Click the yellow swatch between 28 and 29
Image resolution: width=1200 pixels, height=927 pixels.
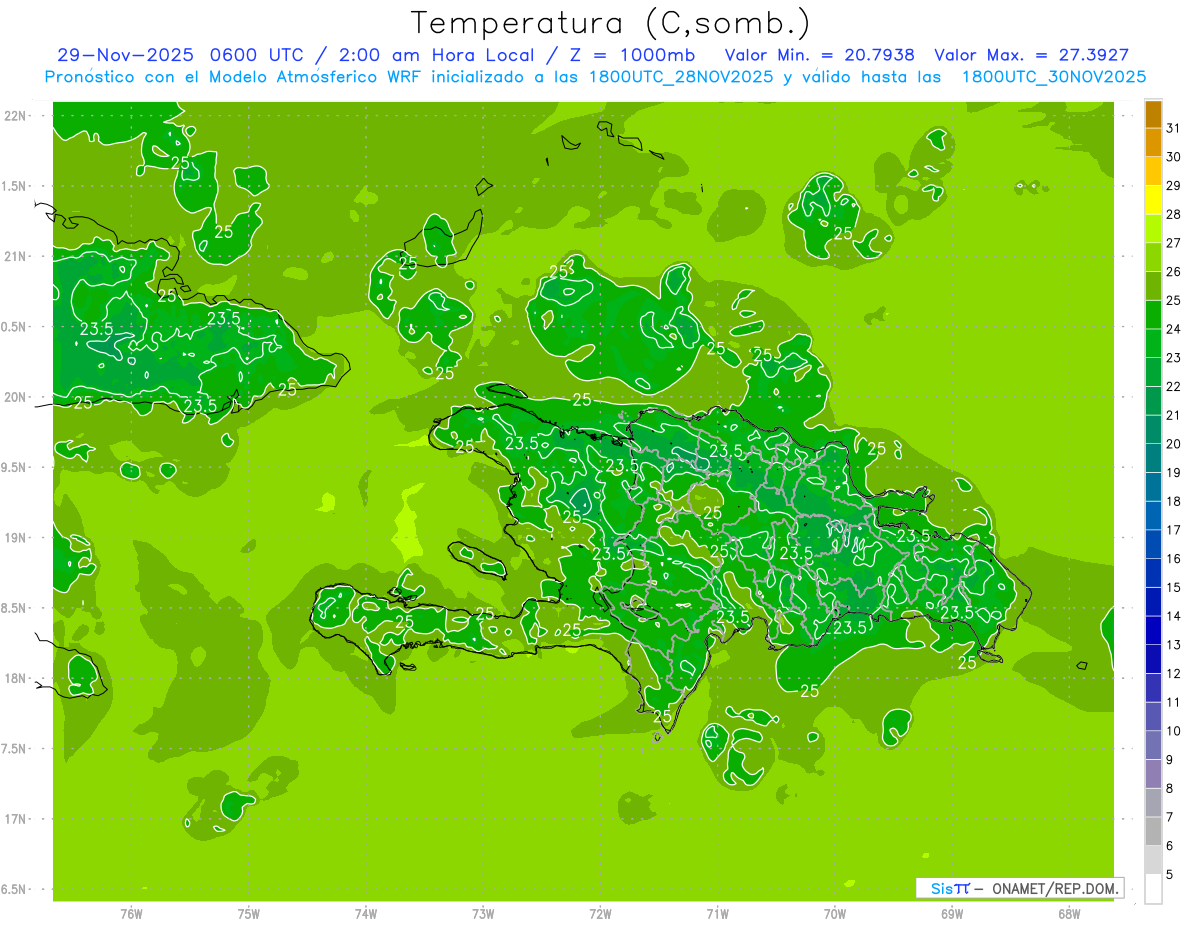click(1153, 200)
